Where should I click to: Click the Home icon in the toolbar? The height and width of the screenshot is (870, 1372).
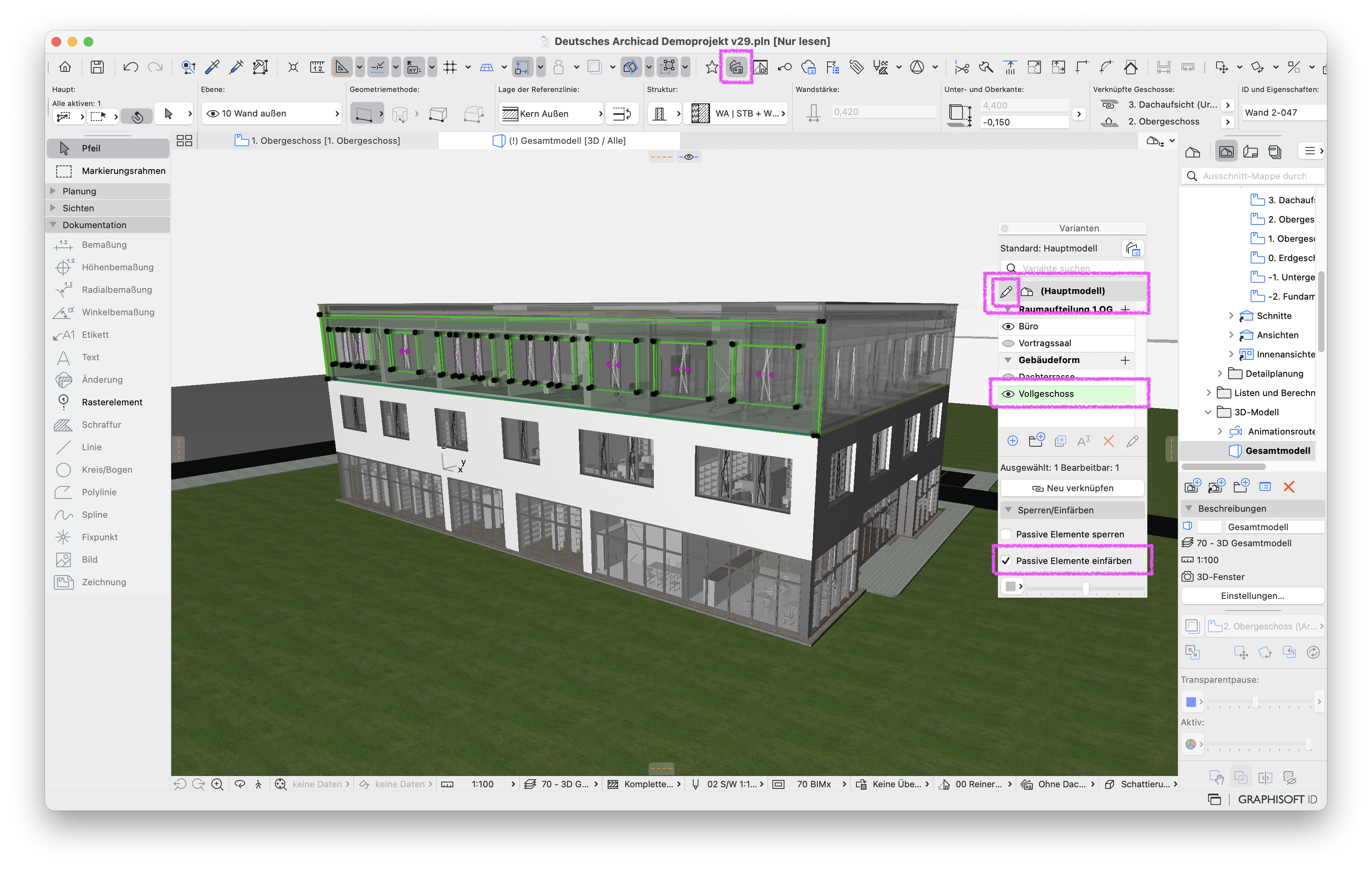[x=66, y=67]
